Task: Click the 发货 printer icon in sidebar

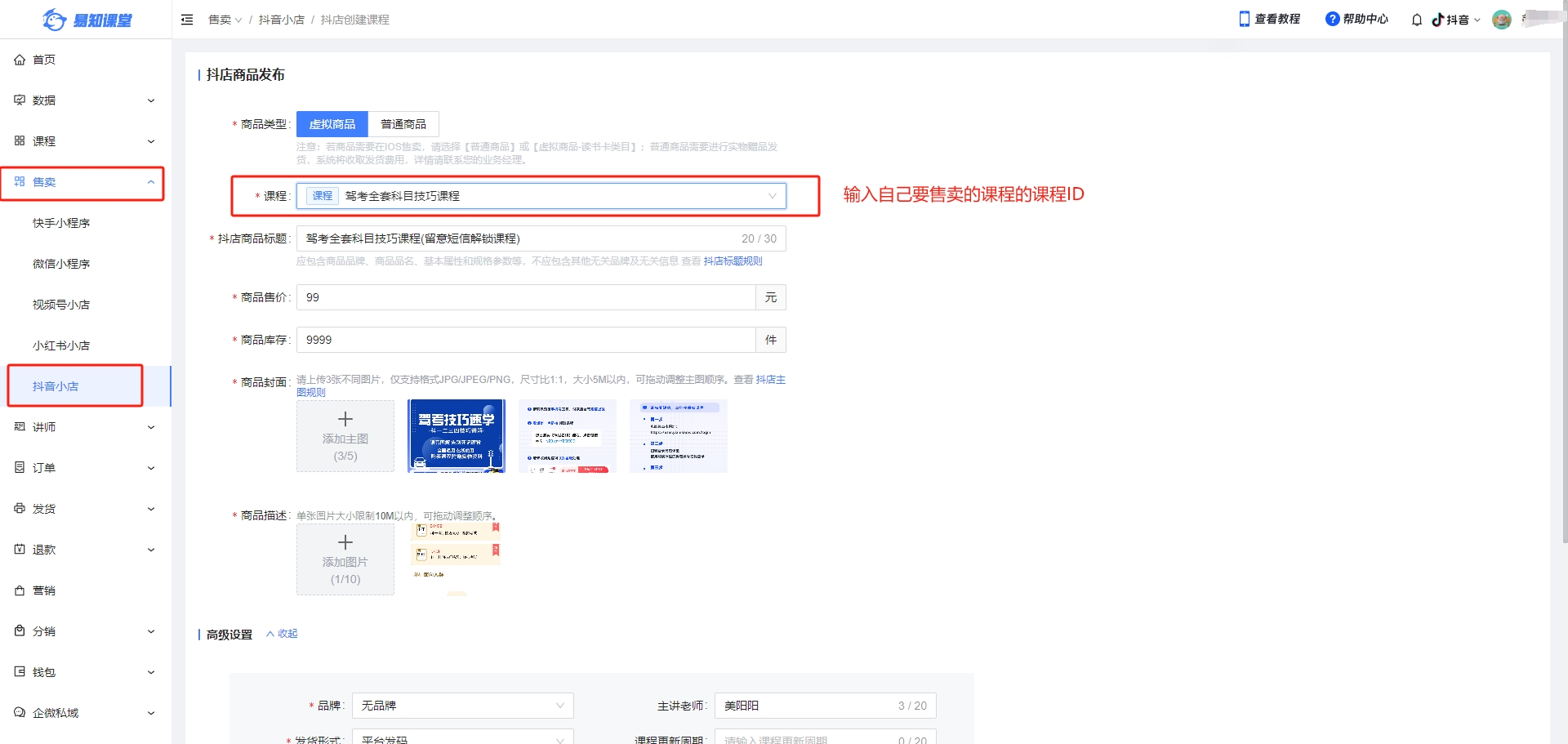Action: (x=20, y=509)
